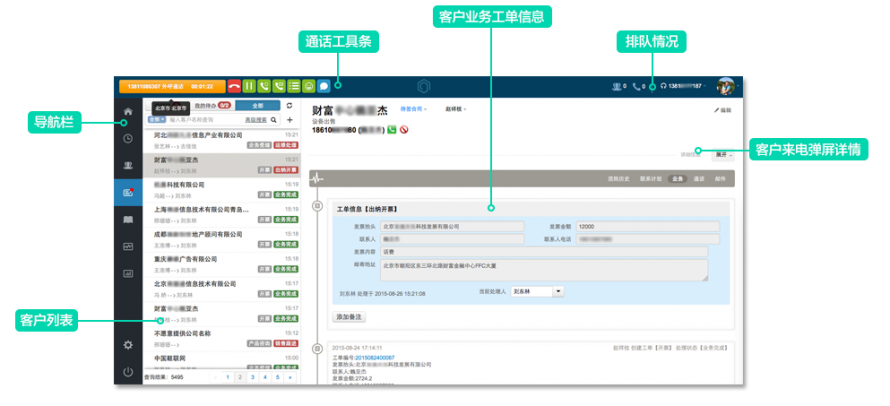Click the green call icon beside customer phone

coord(392,130)
